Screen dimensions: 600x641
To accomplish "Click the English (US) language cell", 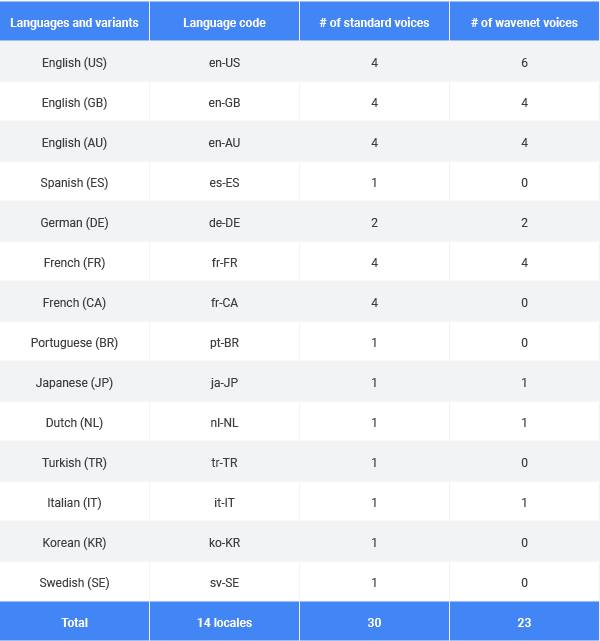I will pyautogui.click(x=74, y=62).
